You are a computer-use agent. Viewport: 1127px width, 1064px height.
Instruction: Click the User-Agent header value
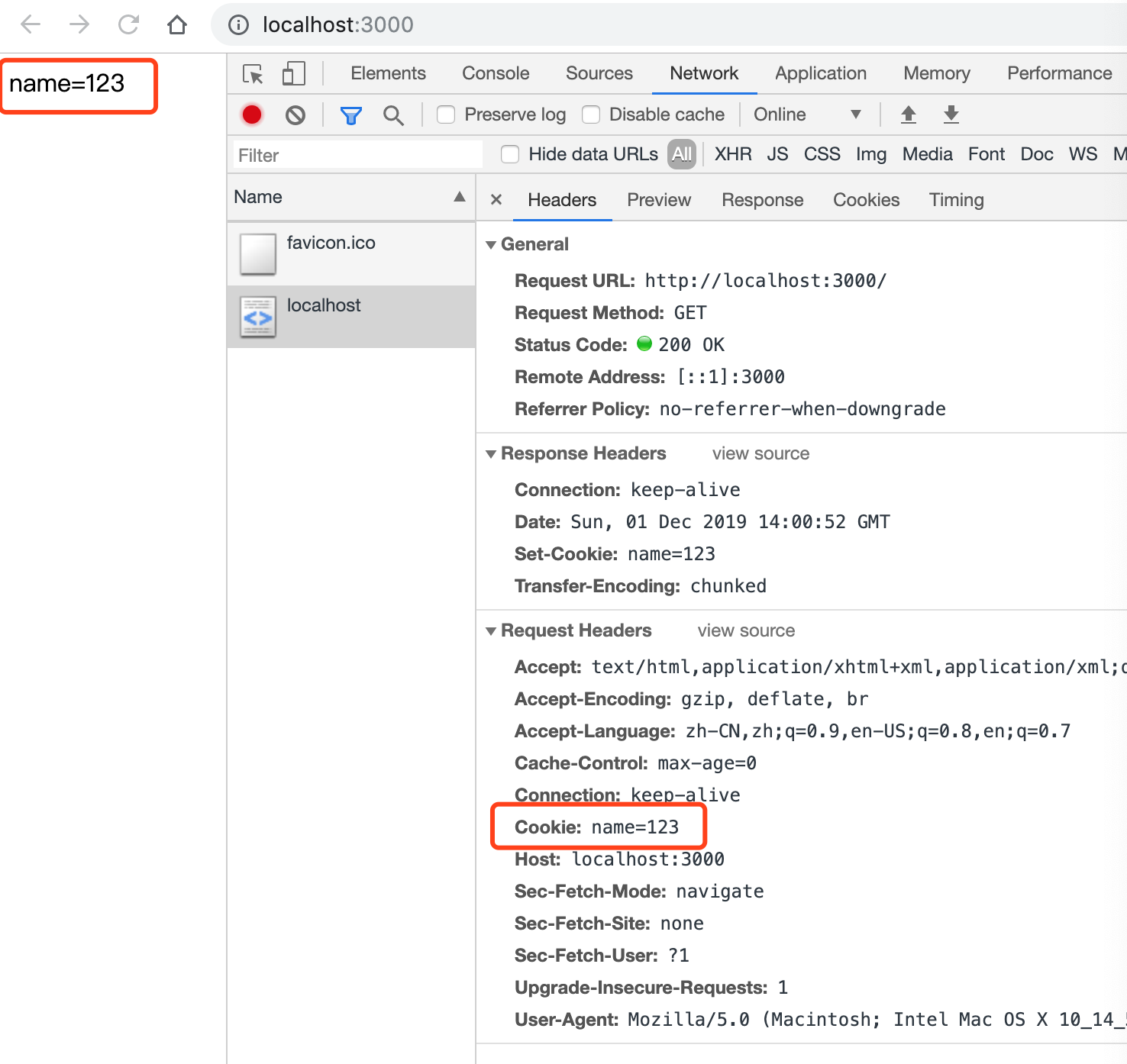pos(877,1020)
